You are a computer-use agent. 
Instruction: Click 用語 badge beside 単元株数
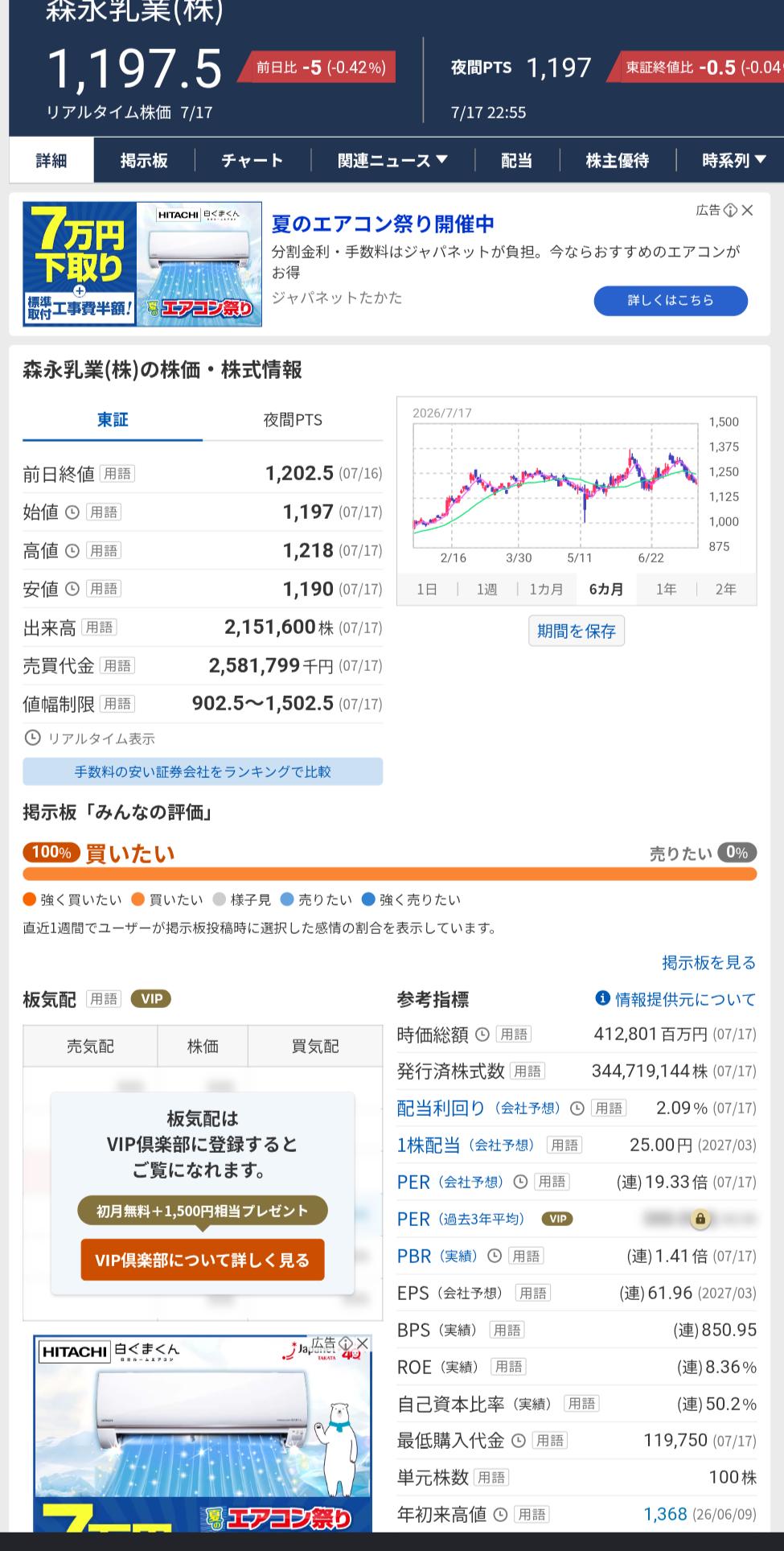(491, 1479)
